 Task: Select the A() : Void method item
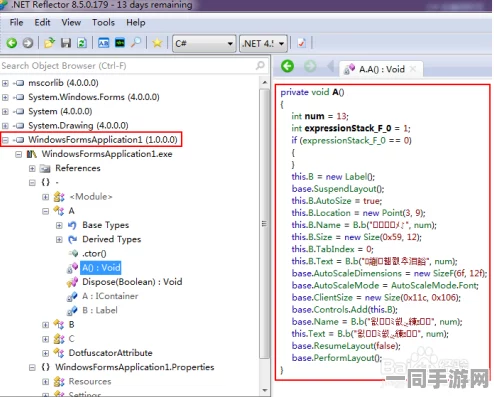pos(101,268)
